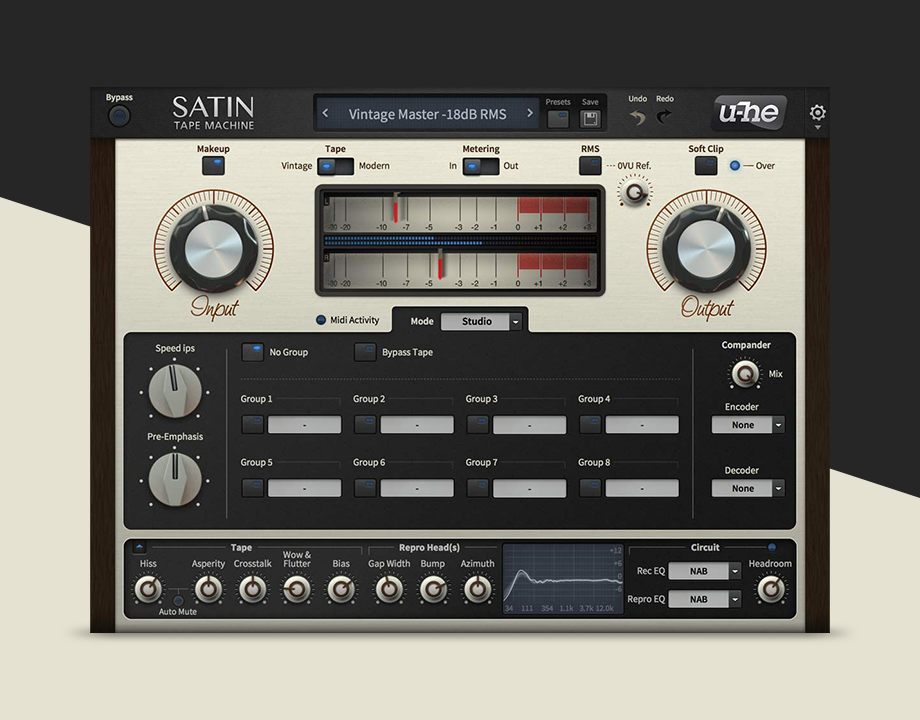
Task: Toggle the RMS button
Action: coord(590,165)
